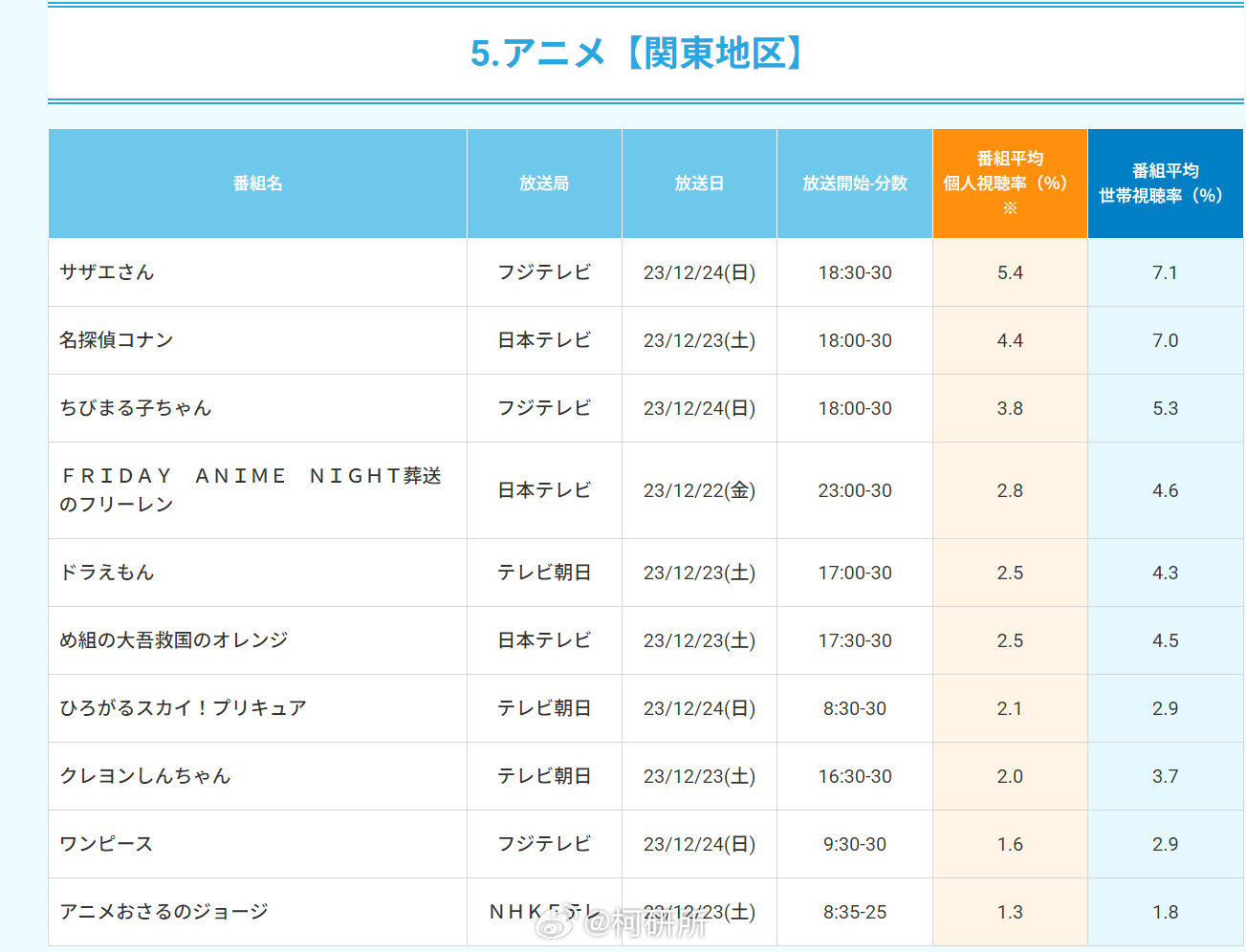Click 日本テレビ in the フリーレン row
The image size is (1246, 952).
click(544, 490)
